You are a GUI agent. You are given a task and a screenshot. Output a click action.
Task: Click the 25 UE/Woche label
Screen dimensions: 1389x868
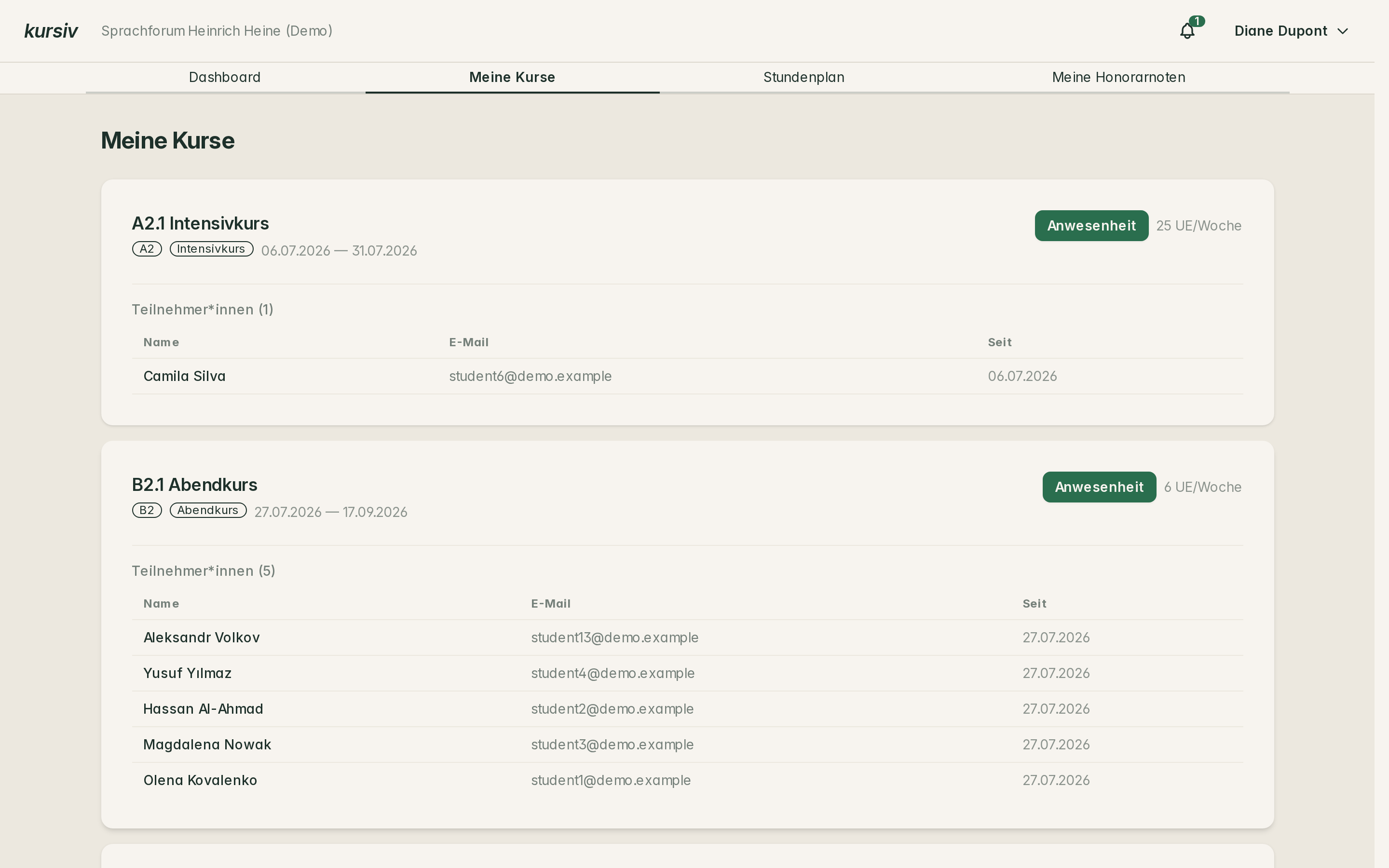point(1198,226)
